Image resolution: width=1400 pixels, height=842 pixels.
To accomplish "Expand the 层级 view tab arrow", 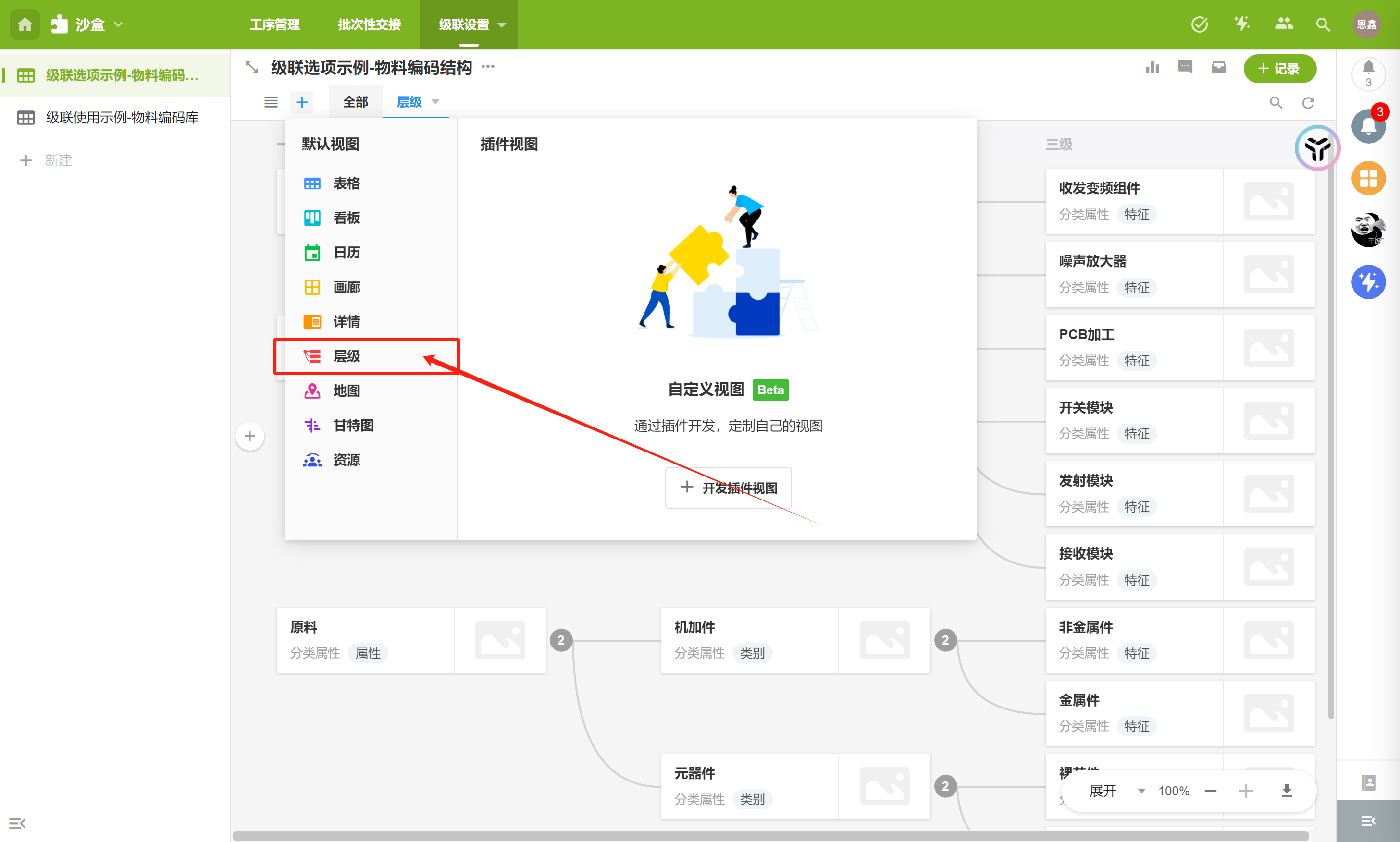I will point(435,102).
